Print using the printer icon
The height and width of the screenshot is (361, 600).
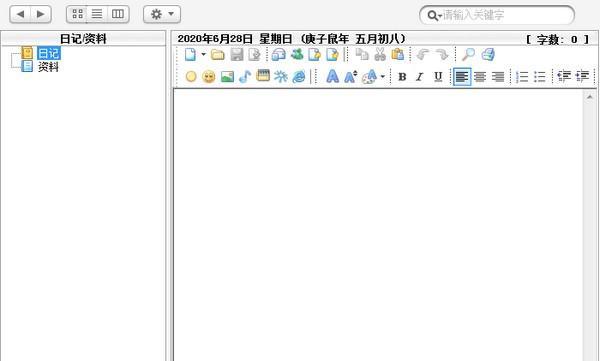pos(488,55)
